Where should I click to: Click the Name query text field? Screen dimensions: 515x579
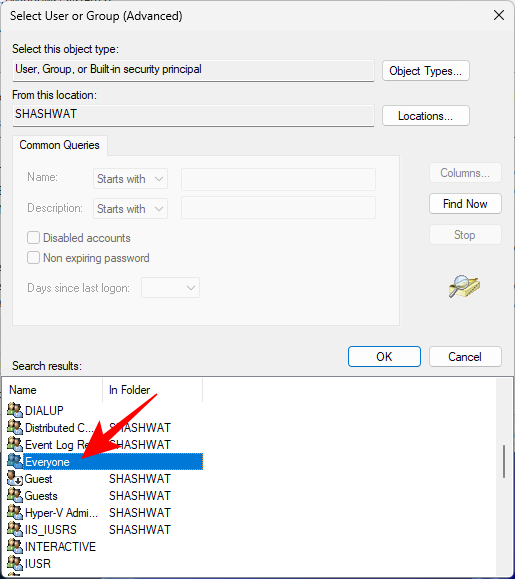(278, 179)
